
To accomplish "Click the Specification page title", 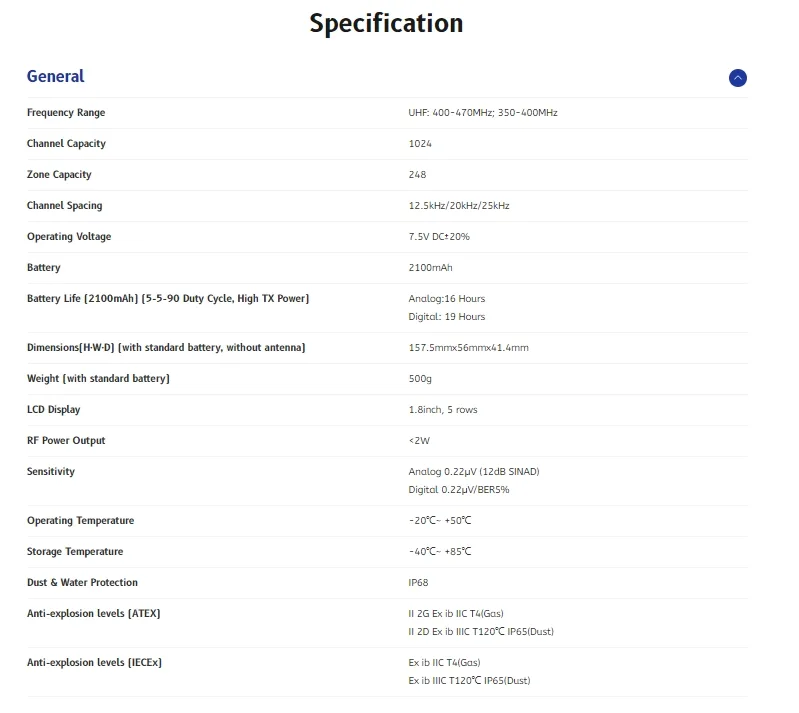I will pyautogui.click(x=386, y=23).
